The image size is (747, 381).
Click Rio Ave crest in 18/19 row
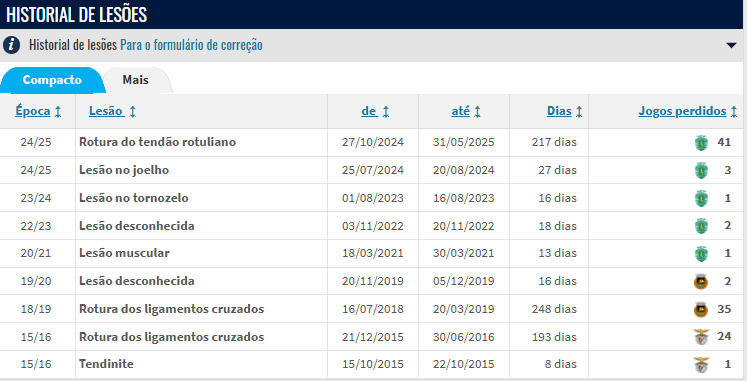coord(701,310)
